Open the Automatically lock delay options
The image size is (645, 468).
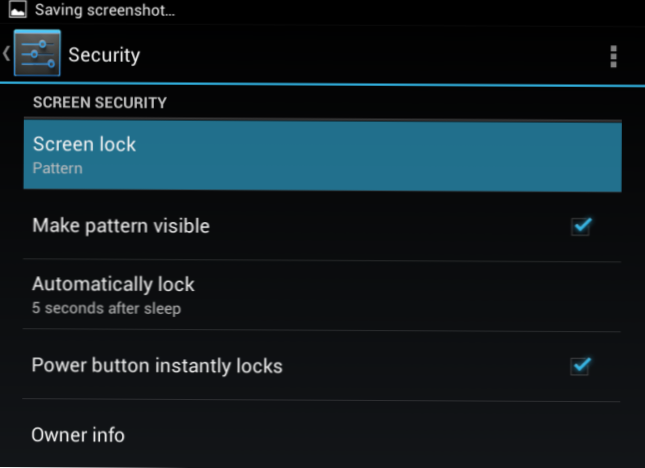(322, 295)
